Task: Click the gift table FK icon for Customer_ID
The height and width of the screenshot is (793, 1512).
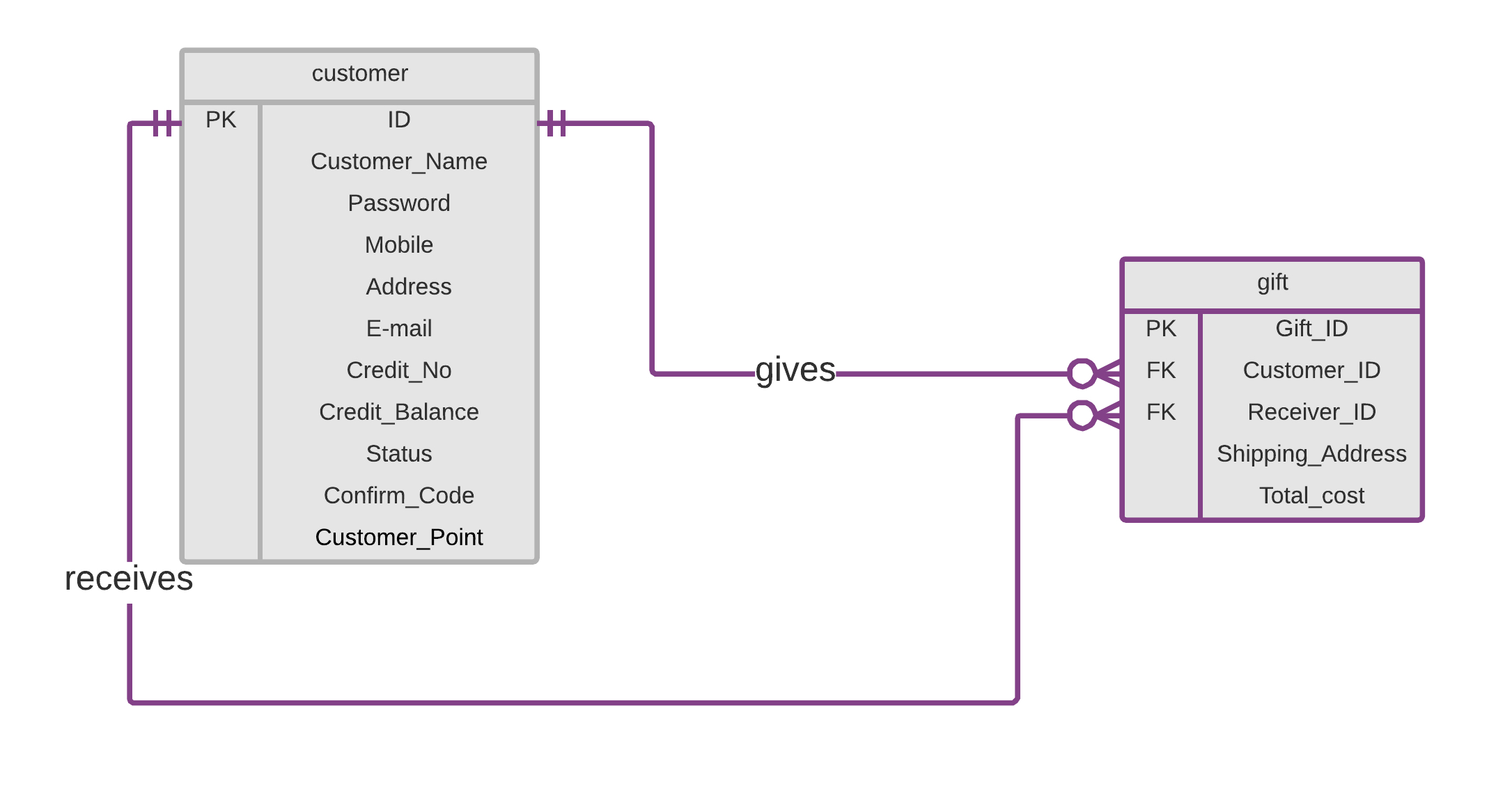Action: click(1152, 370)
